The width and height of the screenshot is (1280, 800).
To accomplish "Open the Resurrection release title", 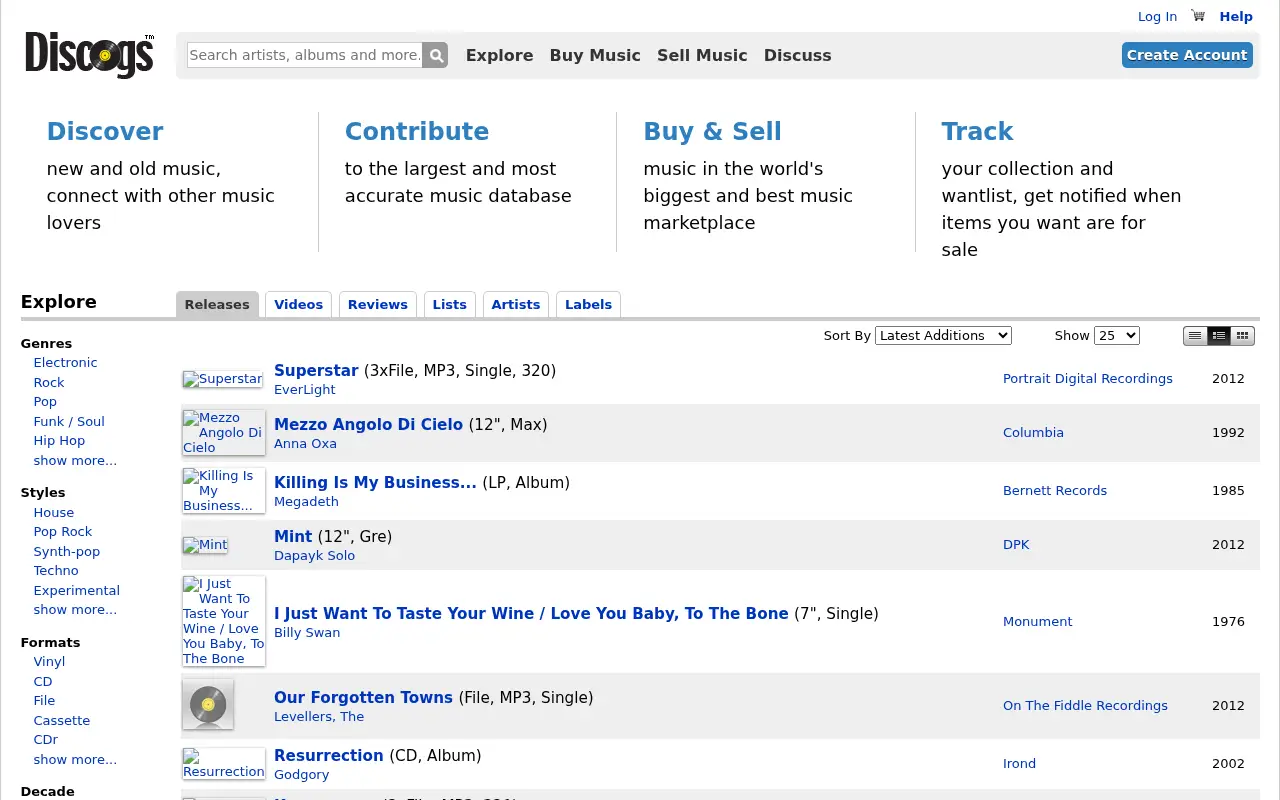I will 329,756.
